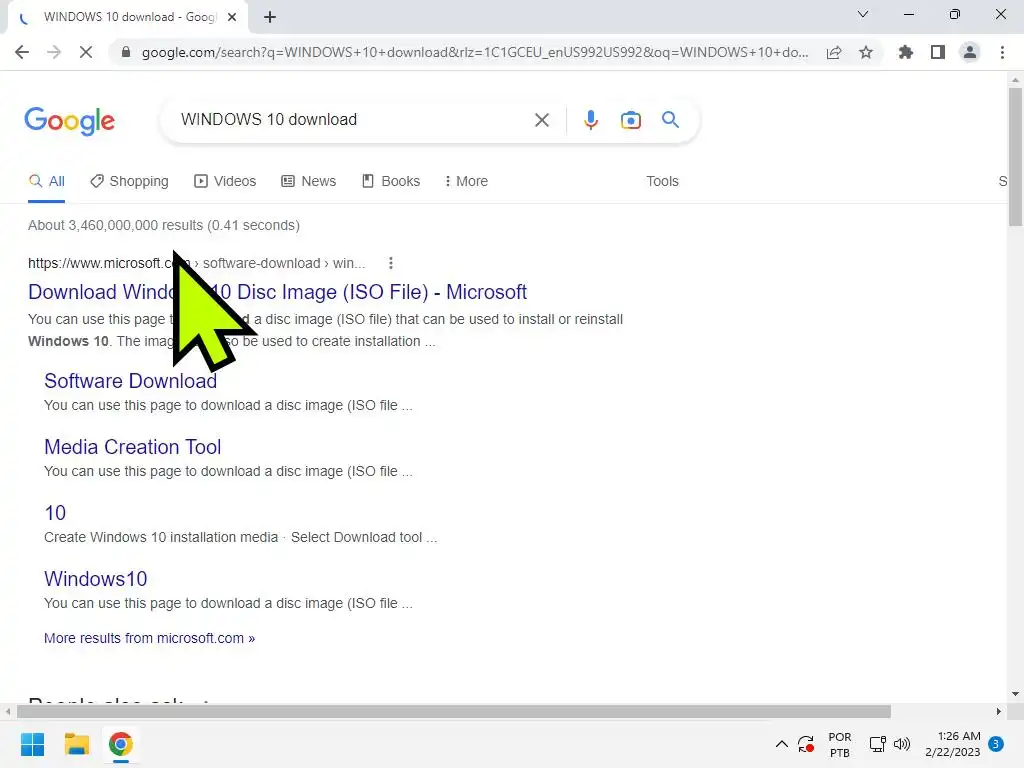Image resolution: width=1024 pixels, height=768 pixels.
Task: Expand the tab search chevron
Action: pos(863,14)
